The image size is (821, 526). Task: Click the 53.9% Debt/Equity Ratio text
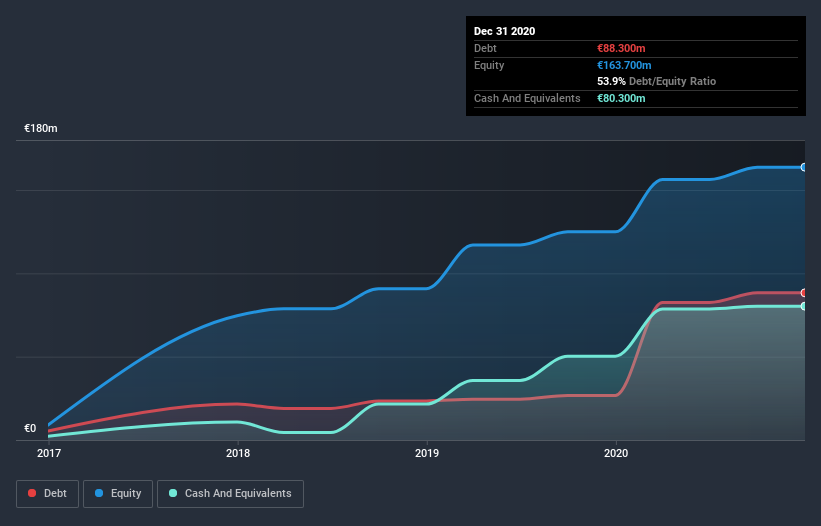pyautogui.click(x=657, y=81)
